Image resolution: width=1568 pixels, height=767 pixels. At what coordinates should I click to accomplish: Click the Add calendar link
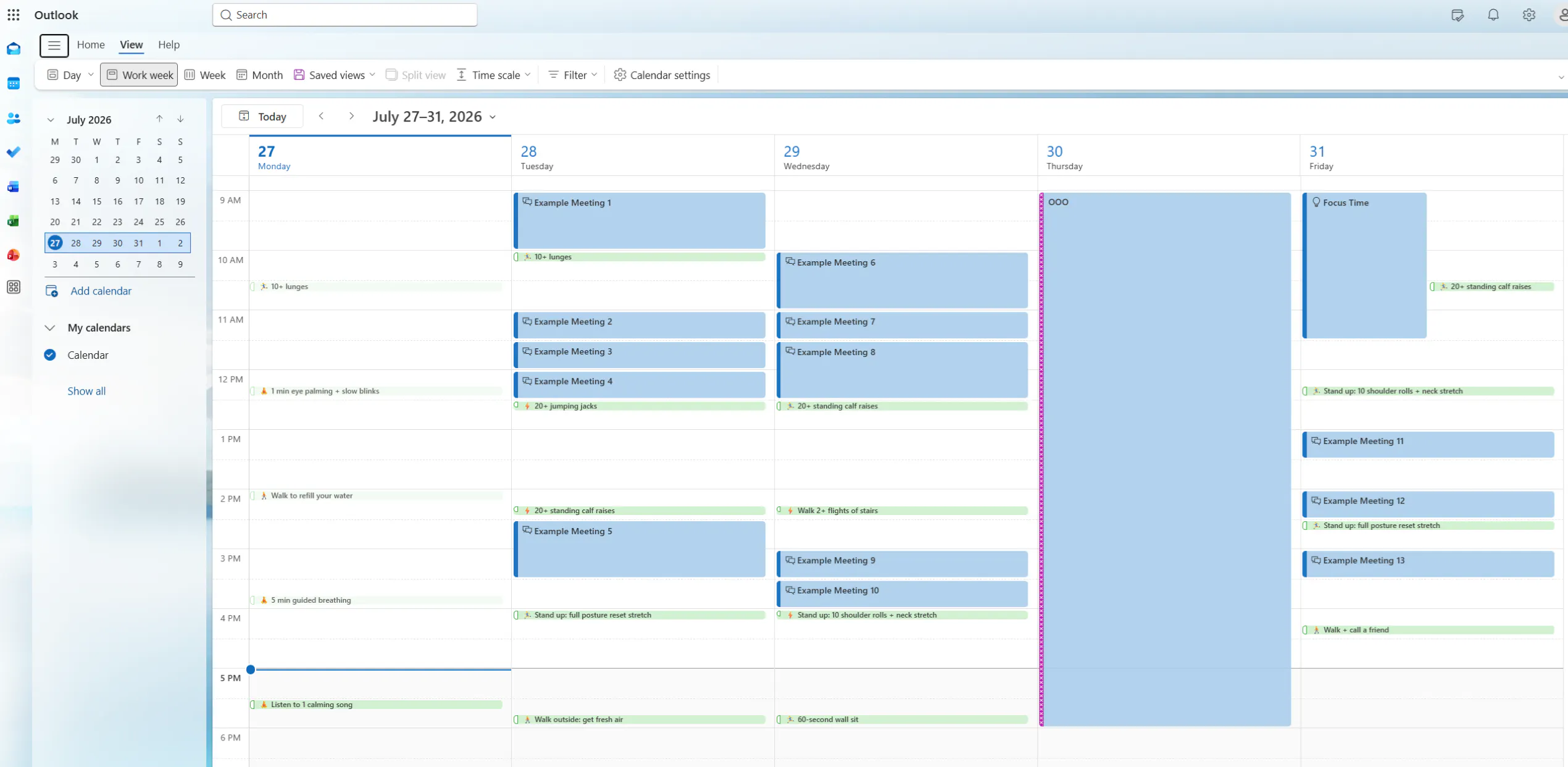[x=101, y=291]
